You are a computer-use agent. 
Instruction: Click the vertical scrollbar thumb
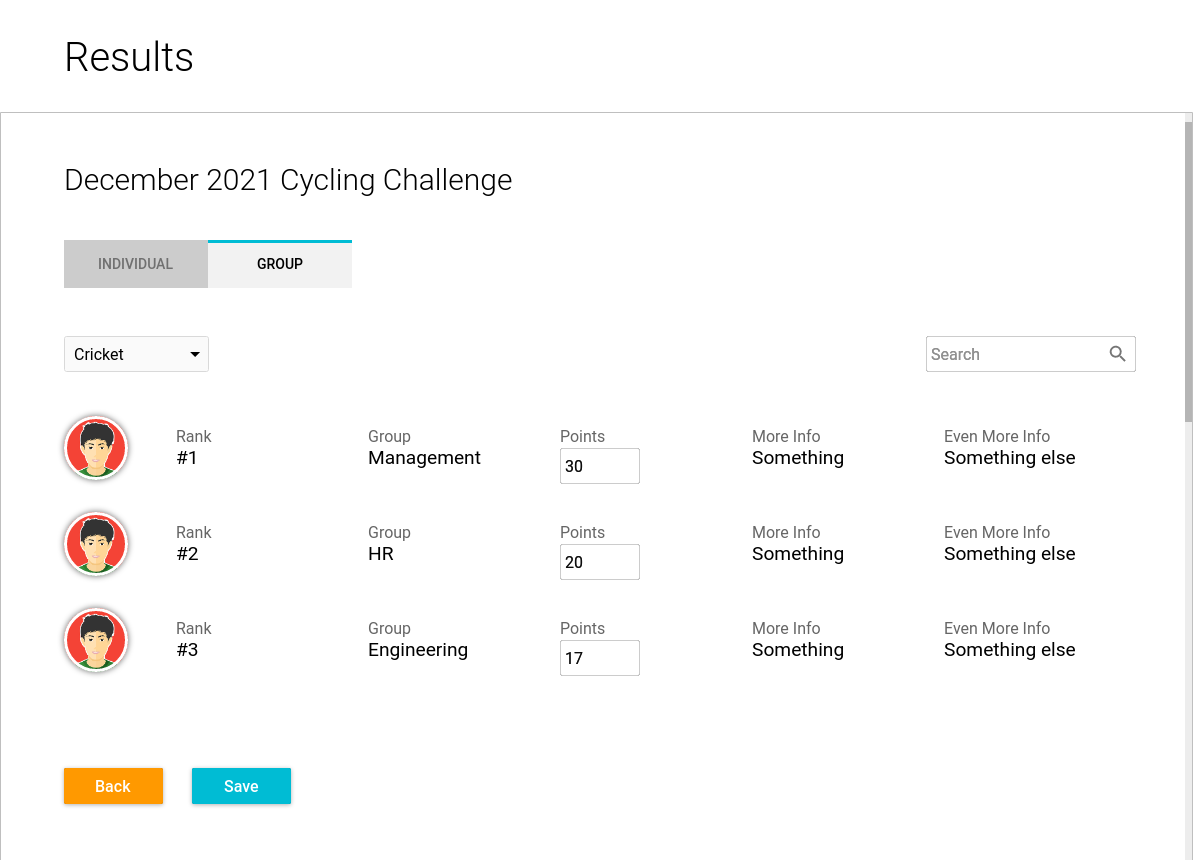click(1188, 270)
